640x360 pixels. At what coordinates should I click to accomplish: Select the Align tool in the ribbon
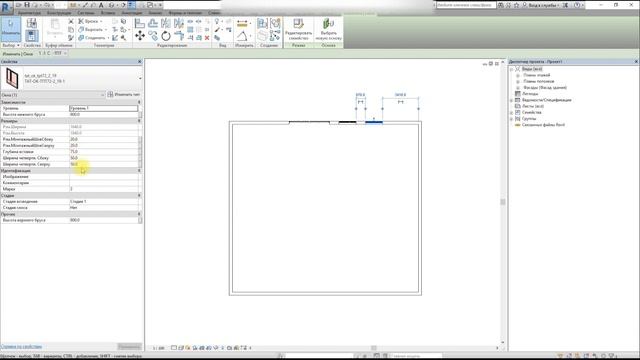click(x=140, y=23)
